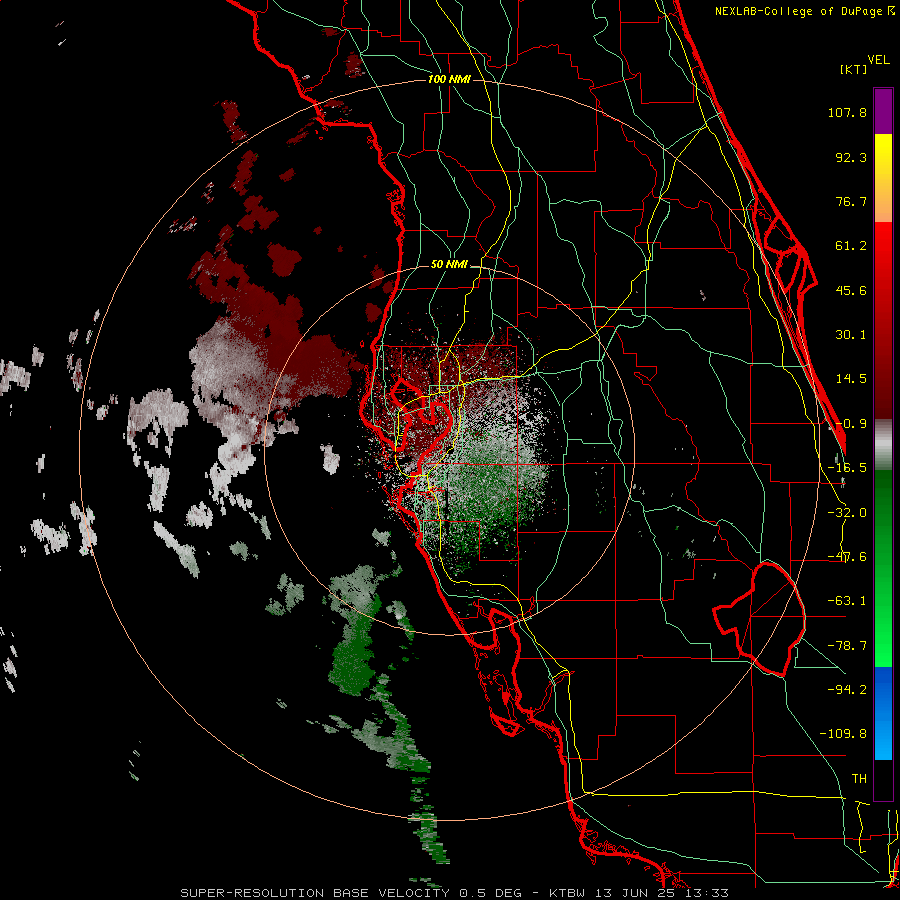Click the -47.6 velocity scale value

click(847, 557)
